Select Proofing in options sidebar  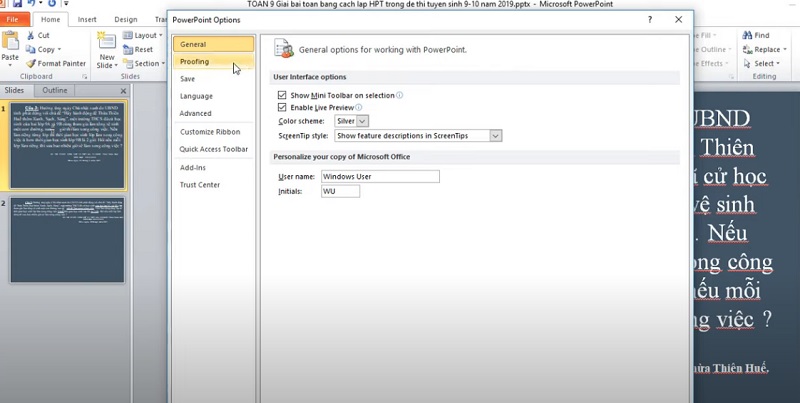click(194, 62)
